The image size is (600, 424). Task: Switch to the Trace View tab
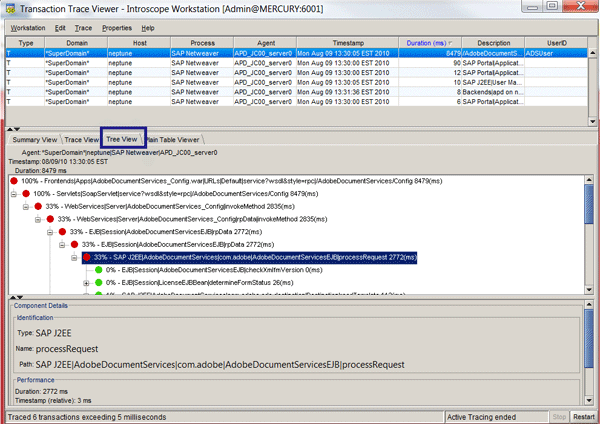82,139
